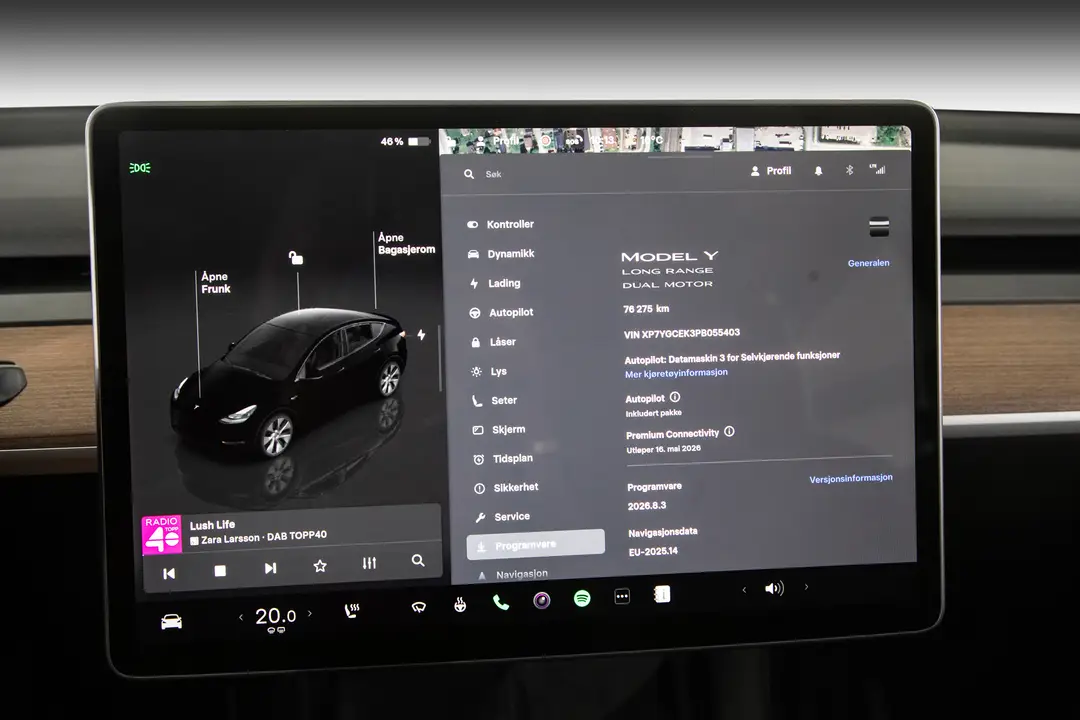Viewport: 1080px width, 720px height.
Task: Tap the 46 % battery indicator
Action: [405, 141]
